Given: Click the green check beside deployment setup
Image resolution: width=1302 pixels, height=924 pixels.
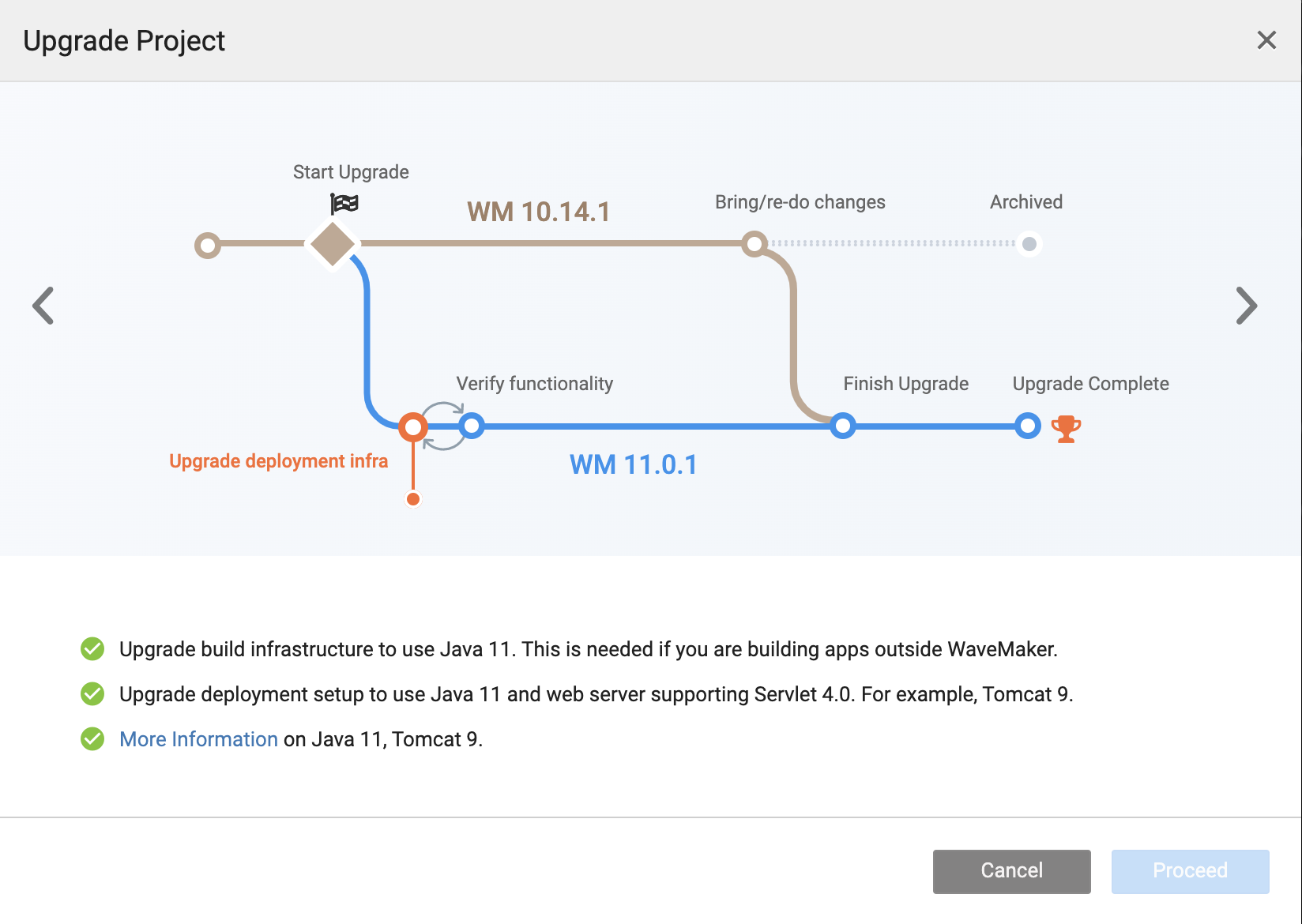Looking at the screenshot, I should click(92, 694).
